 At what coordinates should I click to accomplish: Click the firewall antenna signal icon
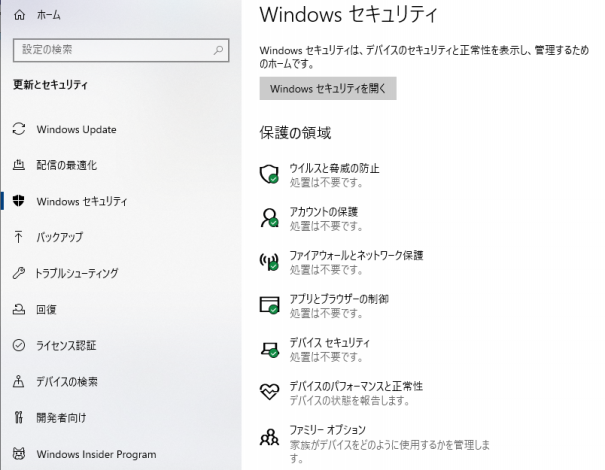pyautogui.click(x=269, y=262)
